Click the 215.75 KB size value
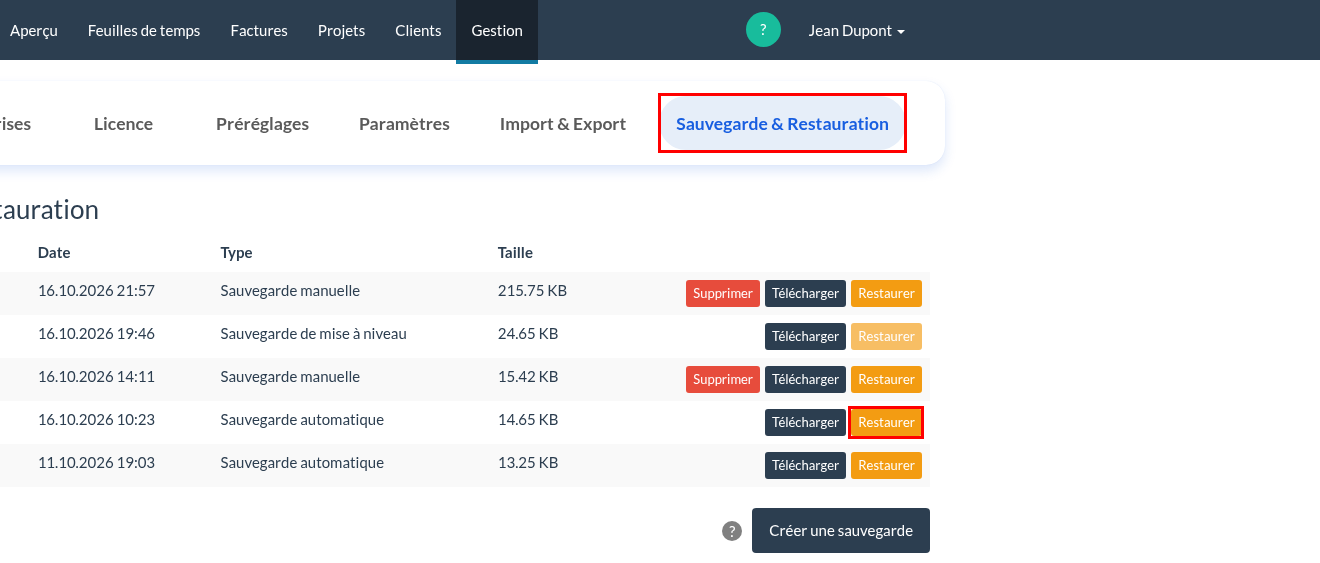Viewport: 1320px width, 563px height. coord(532,291)
